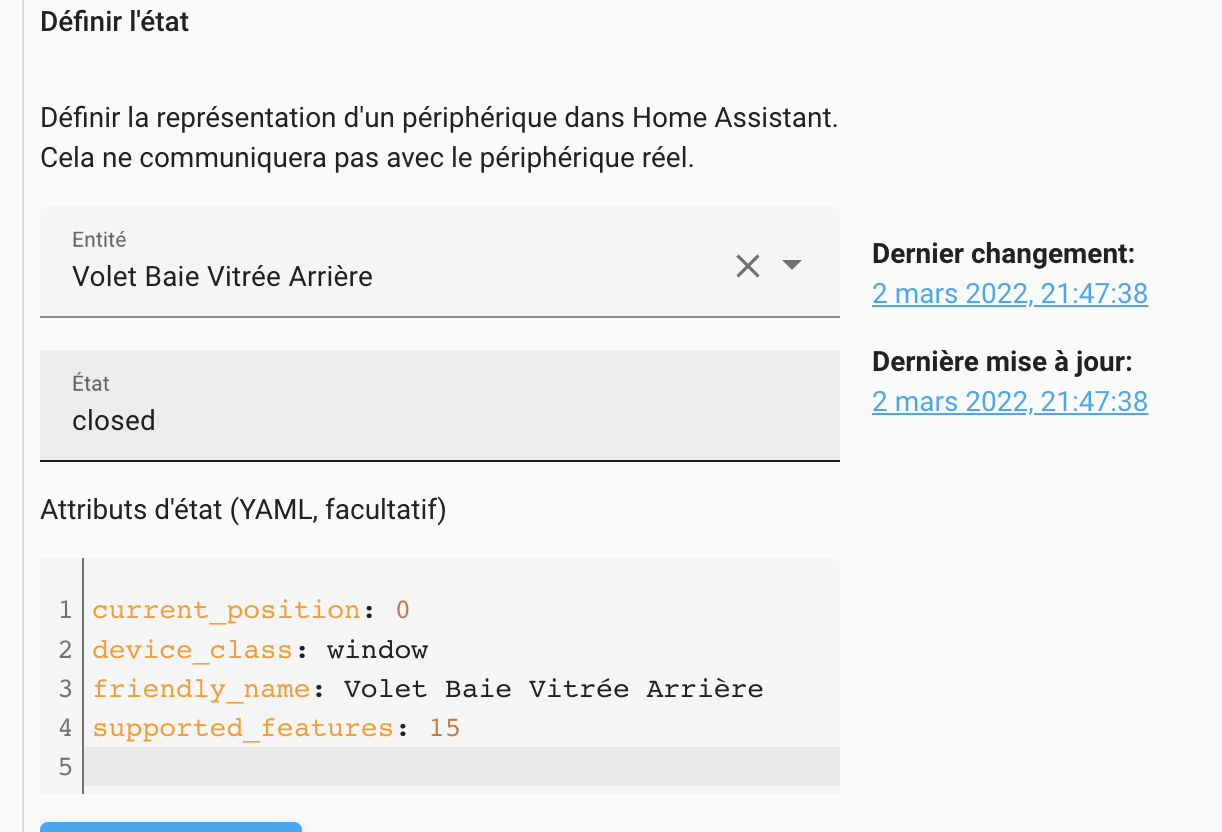The image size is (1222, 832).
Task: Clear the Entité field using the X icon
Action: [748, 266]
